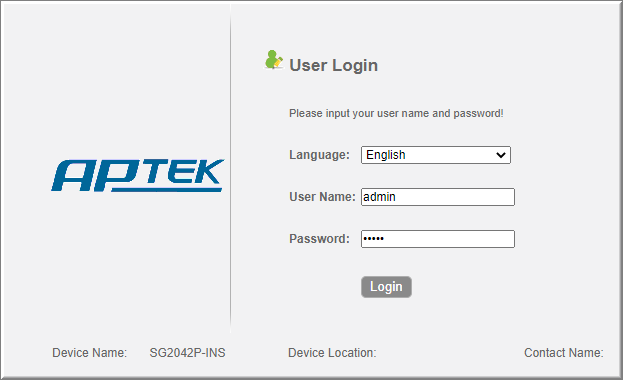Click the User Name label

click(322, 197)
